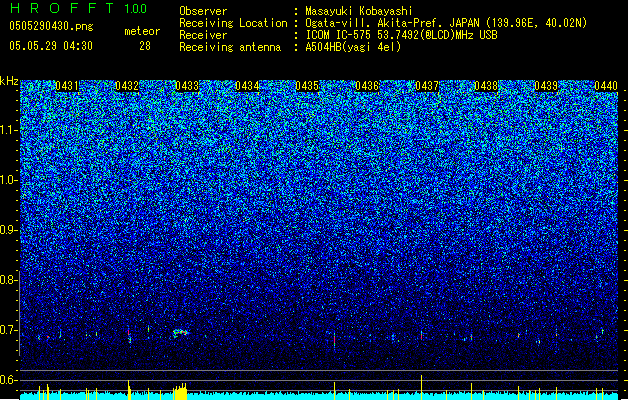Click the meteor count value 28
629x400 pixels.
tap(145, 46)
